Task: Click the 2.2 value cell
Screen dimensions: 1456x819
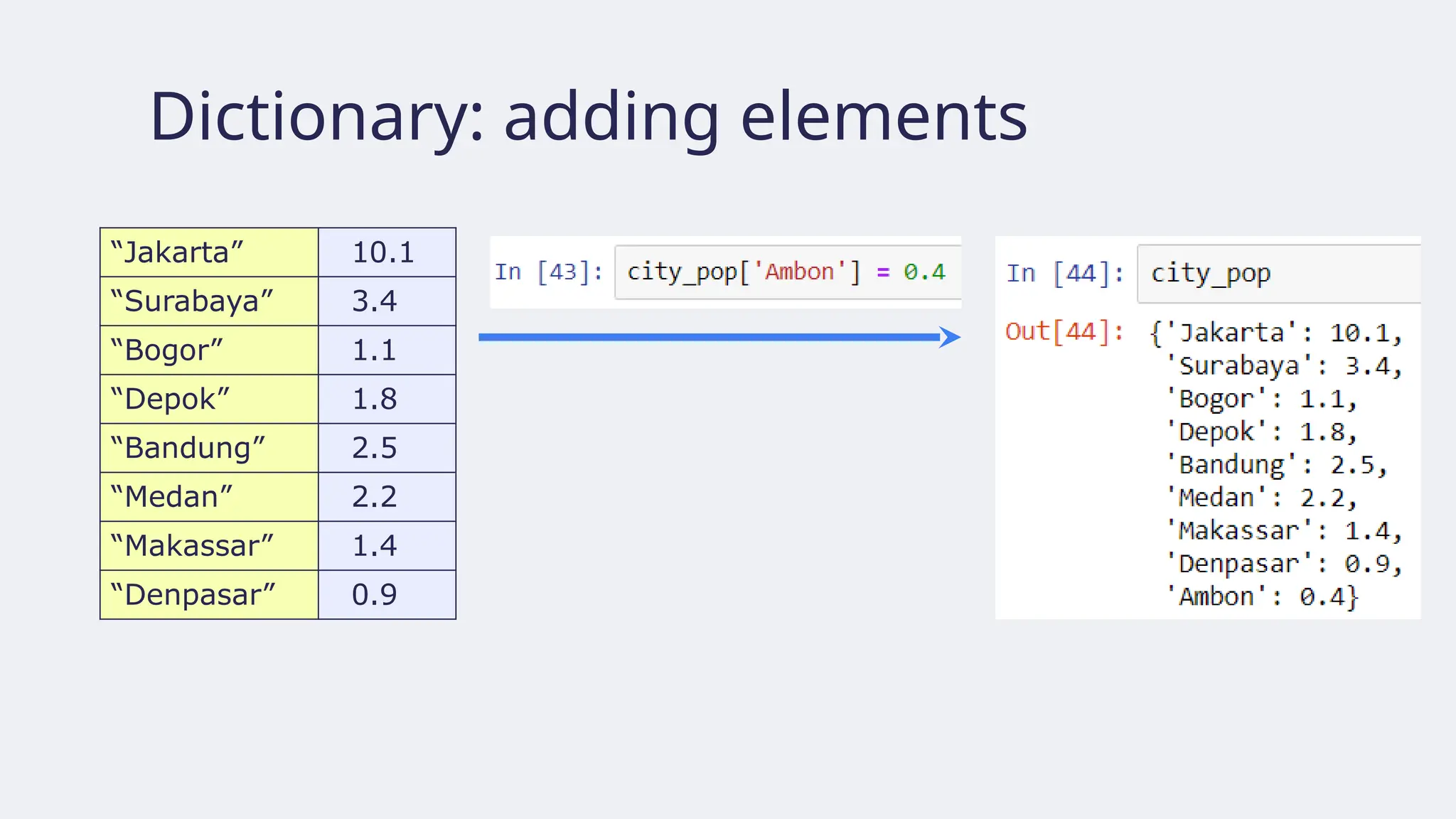Action: [x=387, y=497]
